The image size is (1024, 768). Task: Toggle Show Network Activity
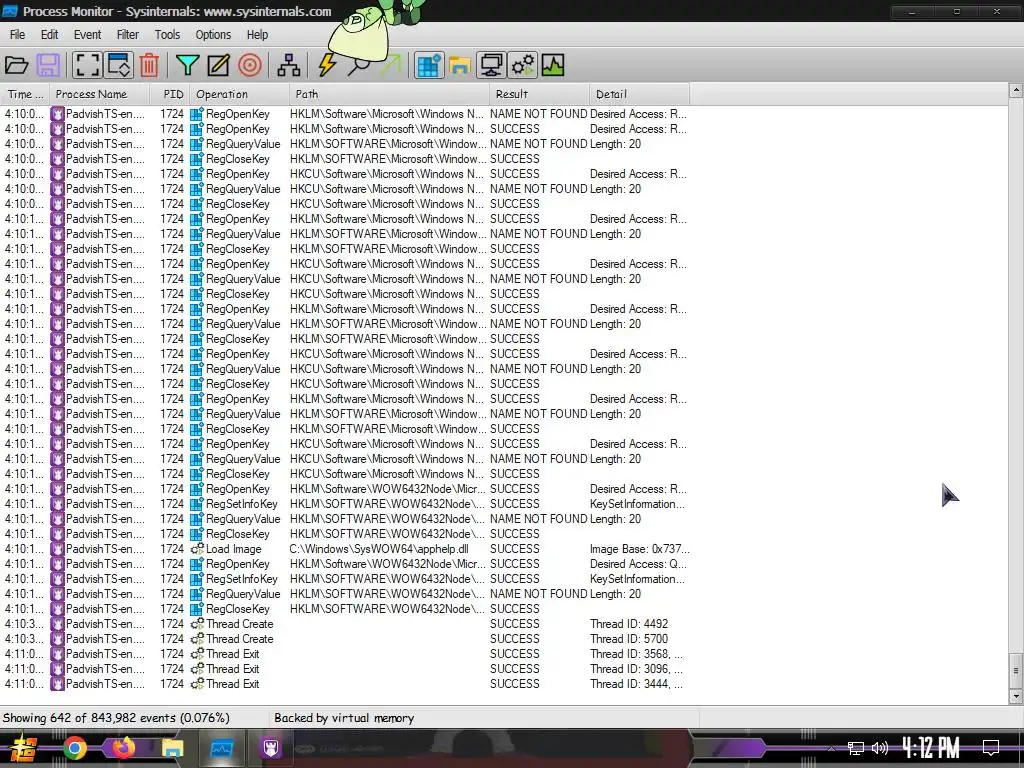point(490,65)
